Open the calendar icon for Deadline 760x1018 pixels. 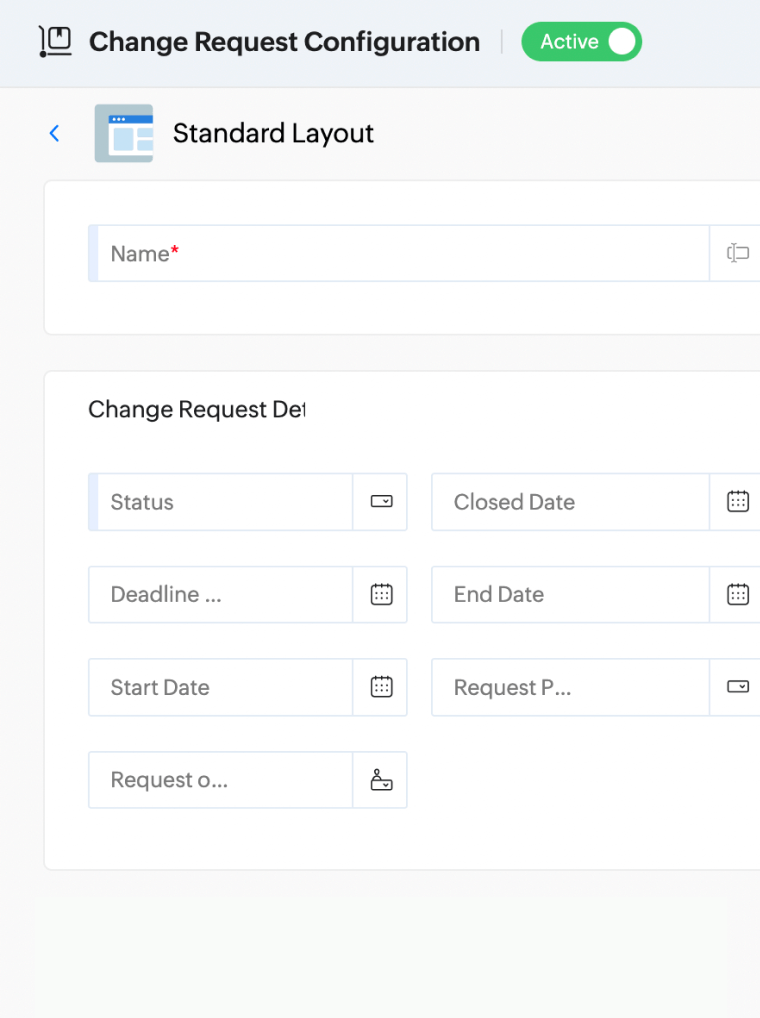pyautogui.click(x=380, y=594)
